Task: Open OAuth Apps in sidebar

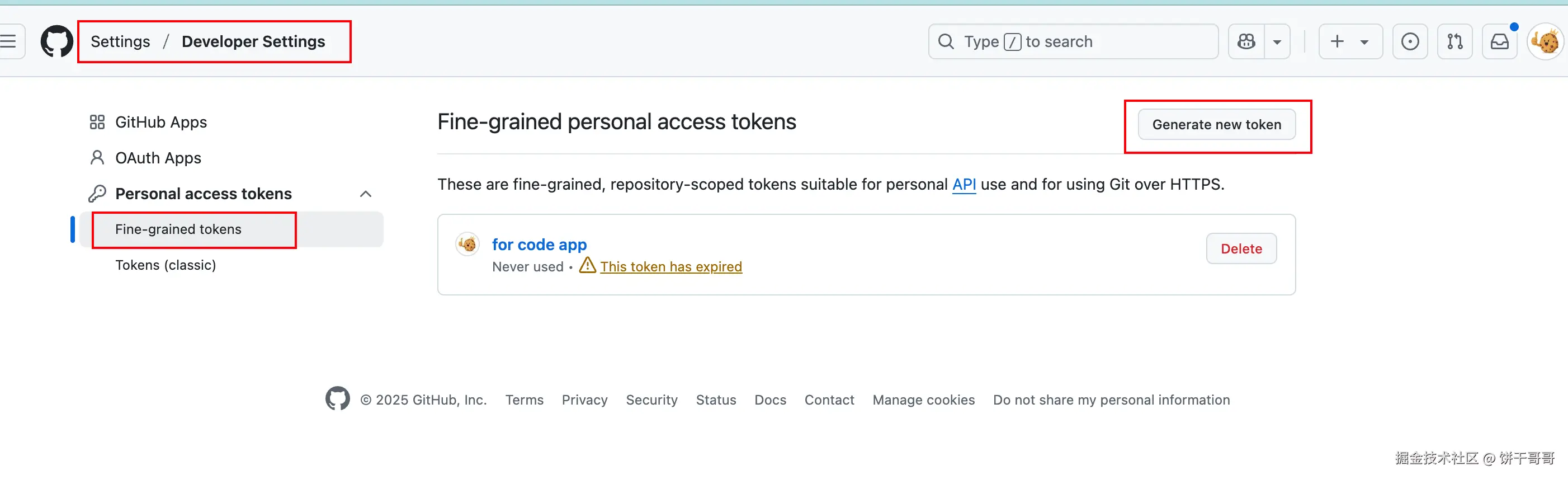Action: 158,158
